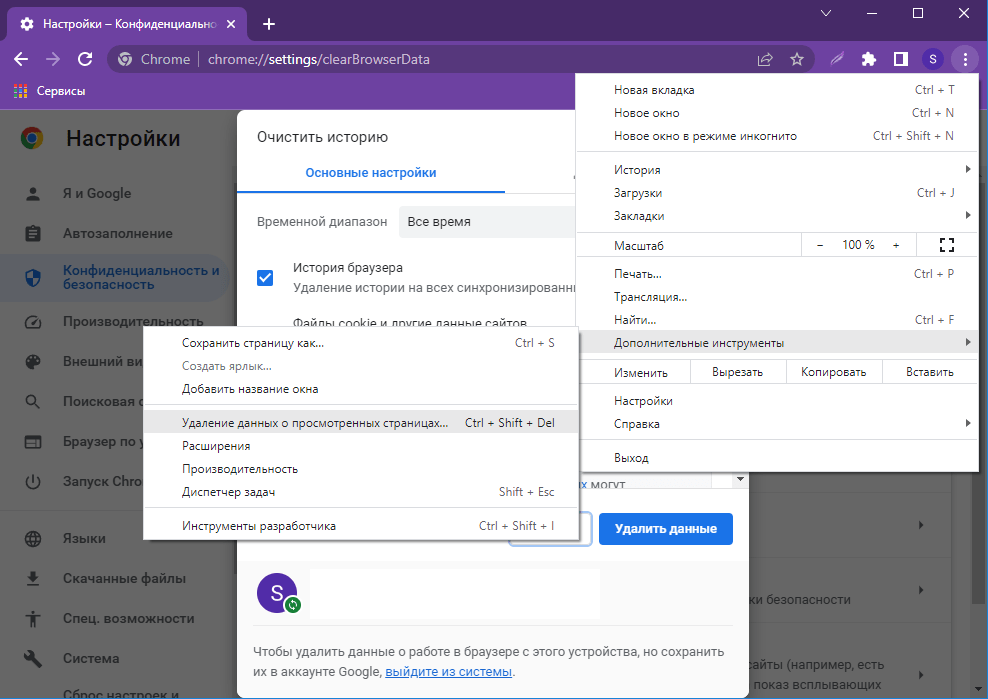The image size is (988, 699).
Task: Open the Chrome three-dot menu
Action: 964,59
